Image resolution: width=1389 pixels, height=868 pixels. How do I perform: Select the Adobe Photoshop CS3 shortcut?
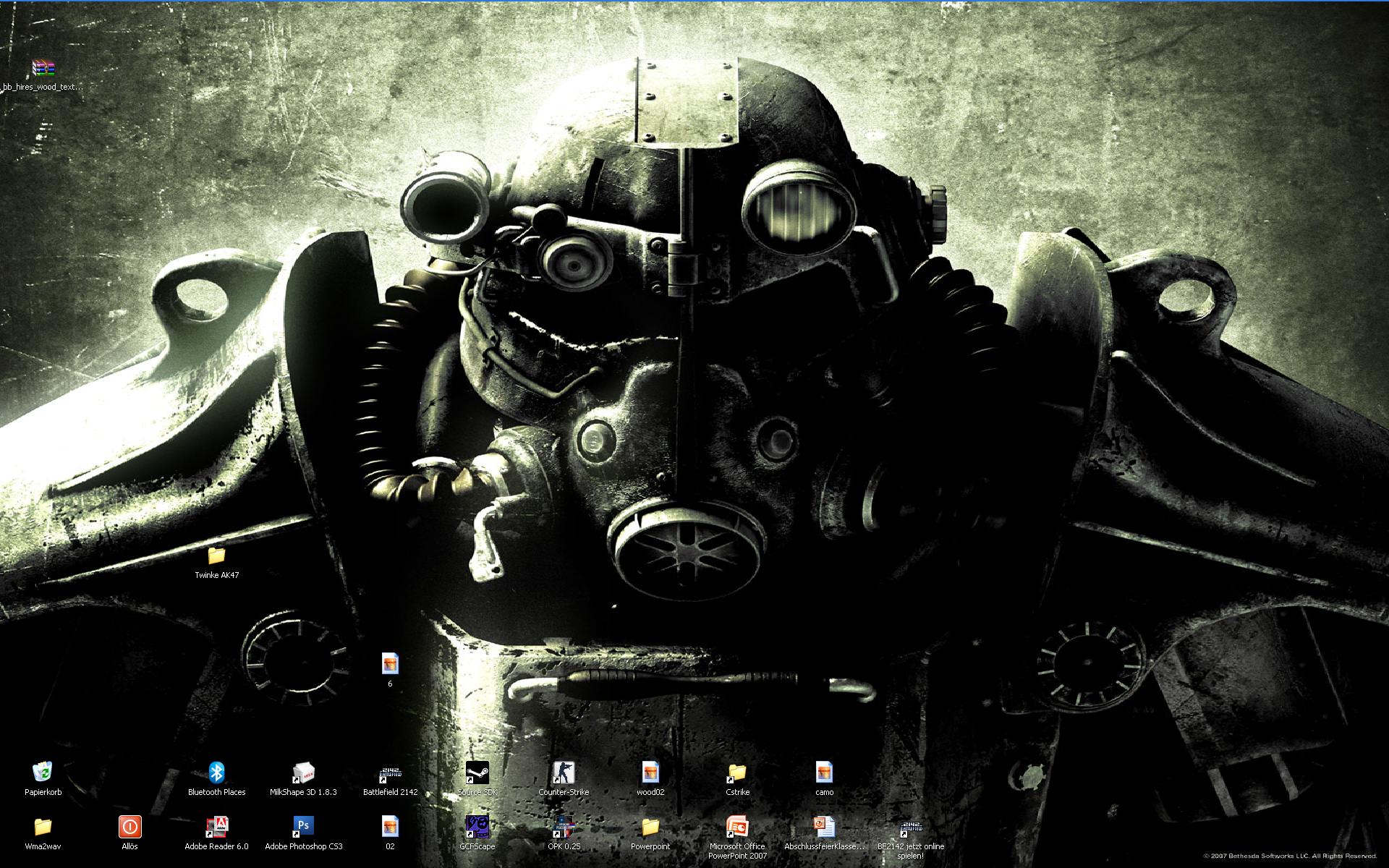point(303,827)
